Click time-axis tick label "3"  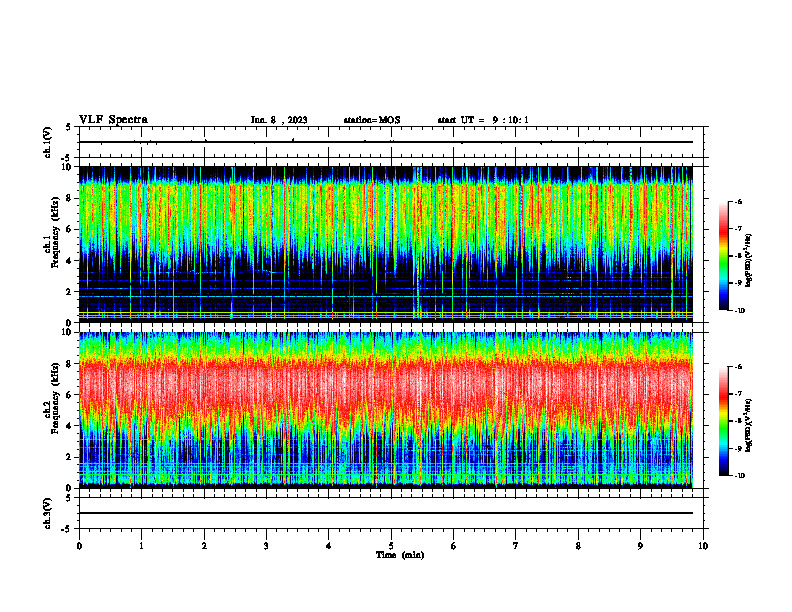pos(266,546)
